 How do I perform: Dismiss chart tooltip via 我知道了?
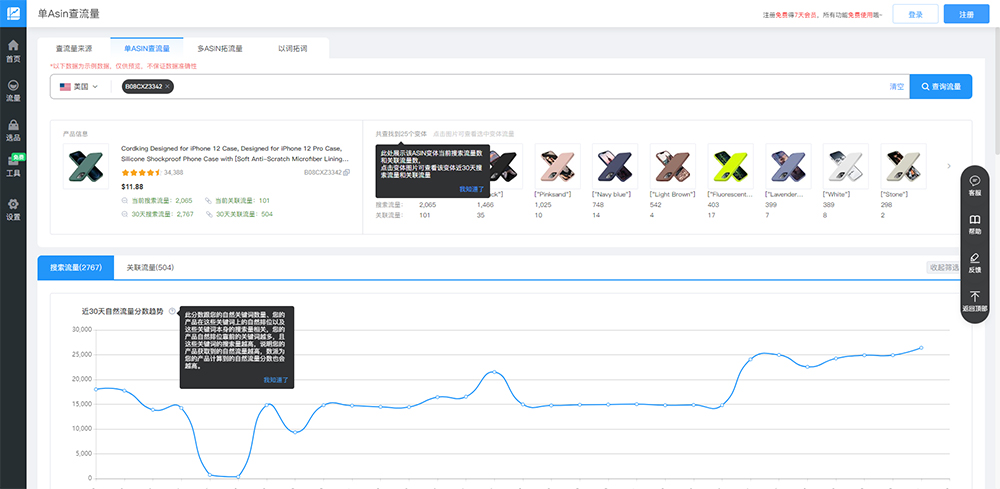(275, 380)
